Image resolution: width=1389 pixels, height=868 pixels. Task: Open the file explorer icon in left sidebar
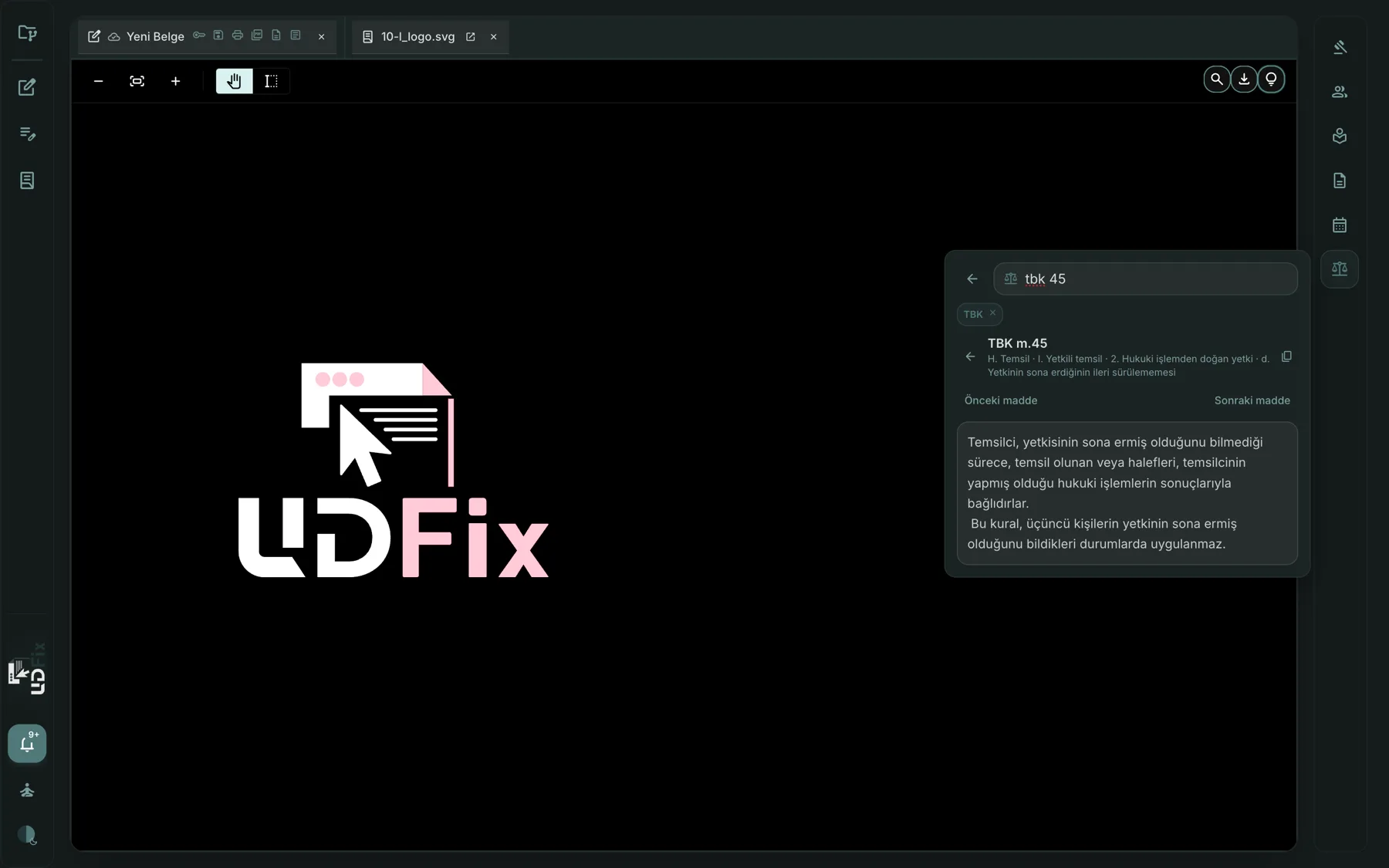point(27,32)
